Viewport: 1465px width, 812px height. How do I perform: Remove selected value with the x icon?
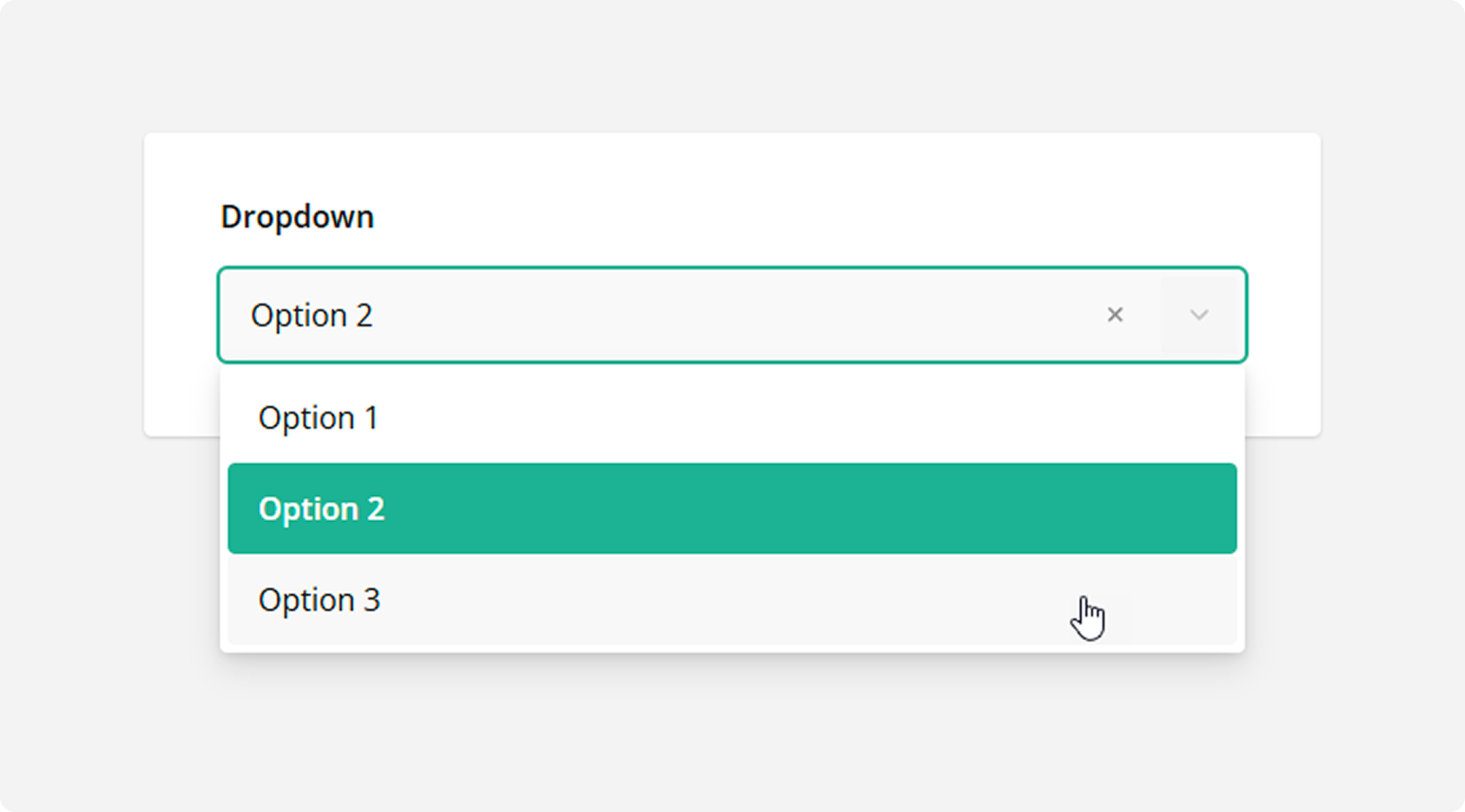tap(1115, 315)
